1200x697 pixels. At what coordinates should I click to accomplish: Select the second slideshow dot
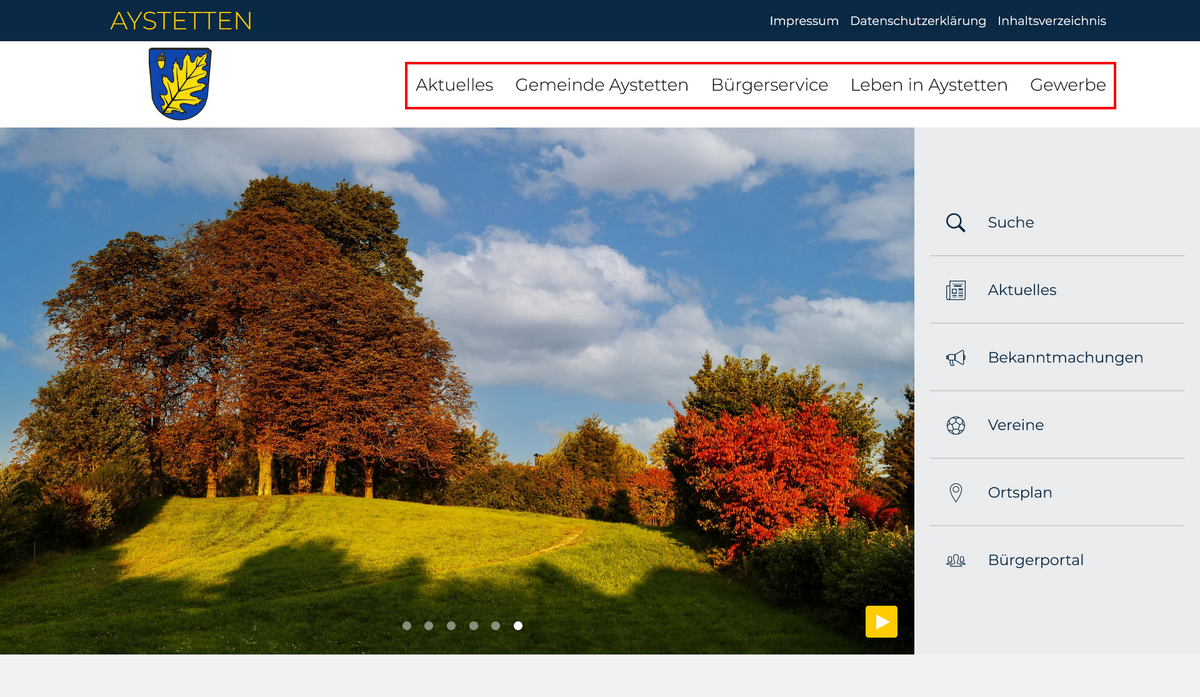429,626
